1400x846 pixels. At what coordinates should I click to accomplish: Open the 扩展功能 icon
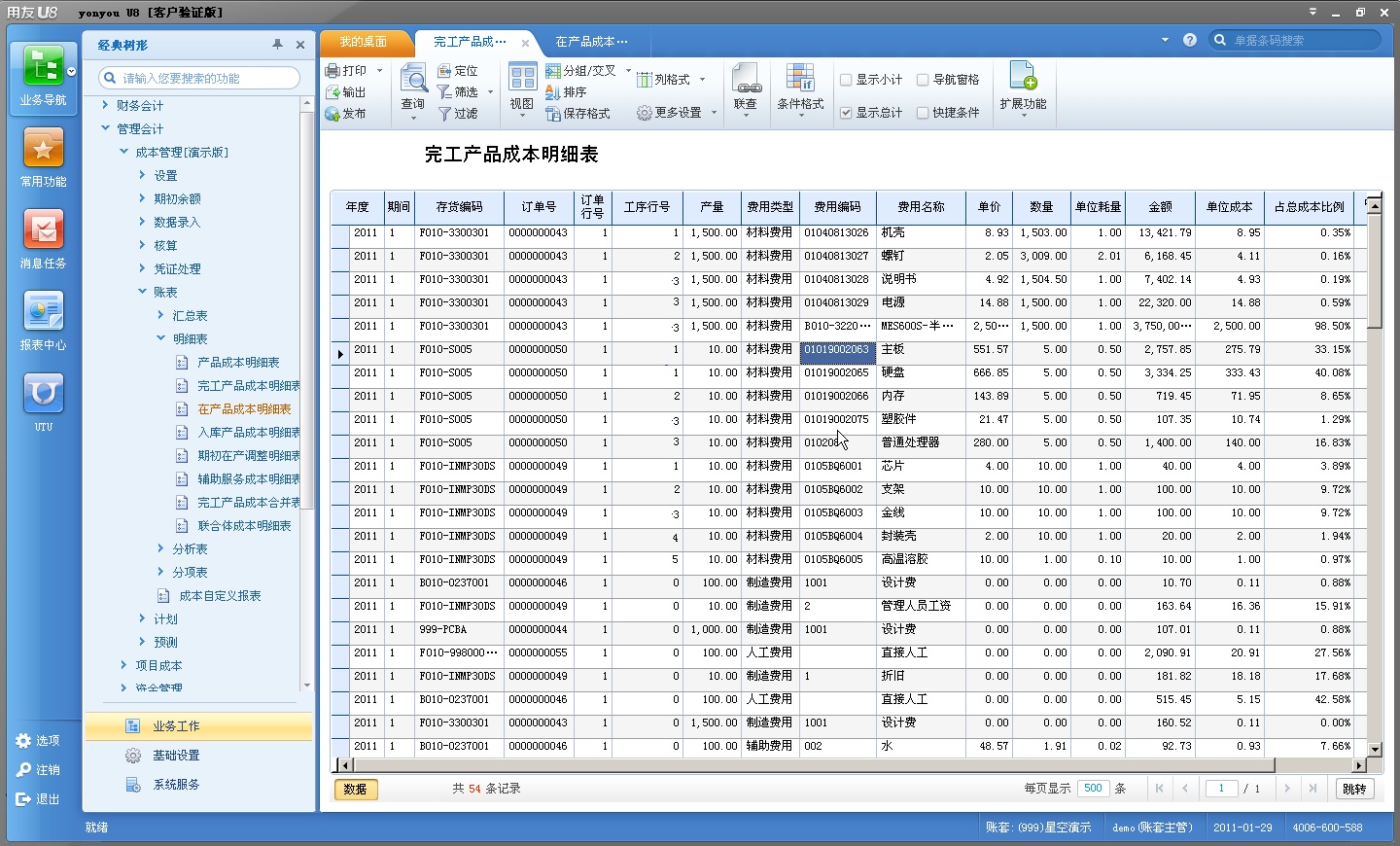tap(1023, 77)
